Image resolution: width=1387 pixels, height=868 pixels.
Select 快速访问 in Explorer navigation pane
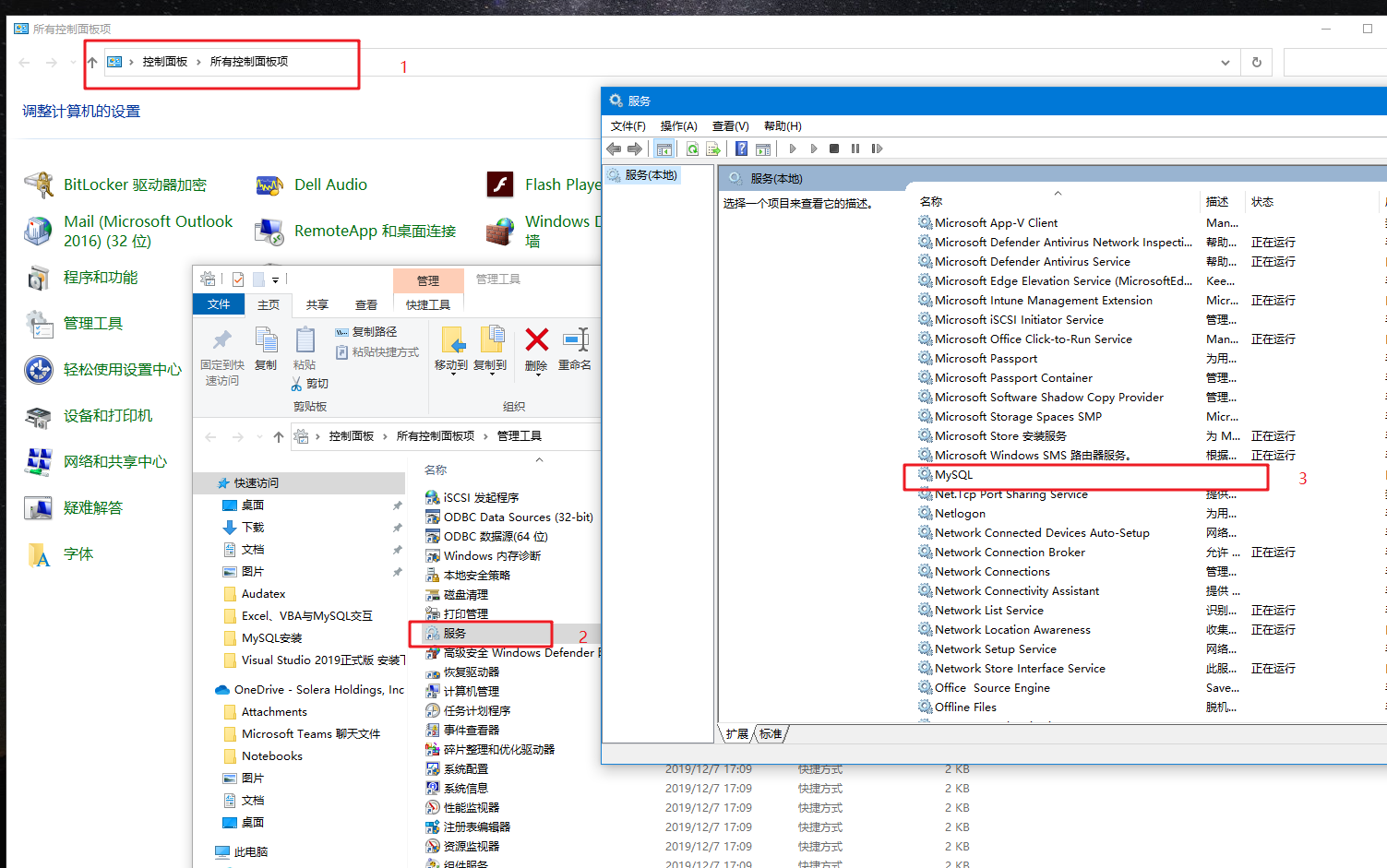(300, 483)
